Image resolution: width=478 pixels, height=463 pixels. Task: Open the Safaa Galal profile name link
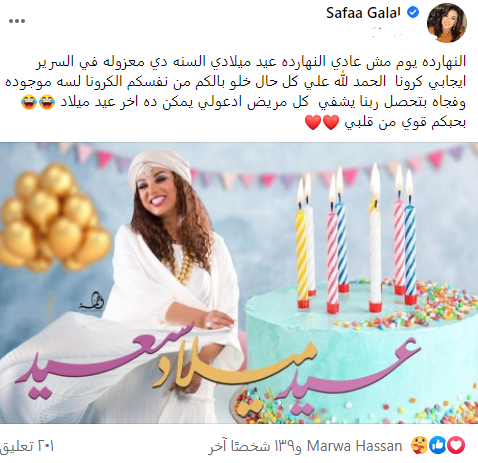363,13
